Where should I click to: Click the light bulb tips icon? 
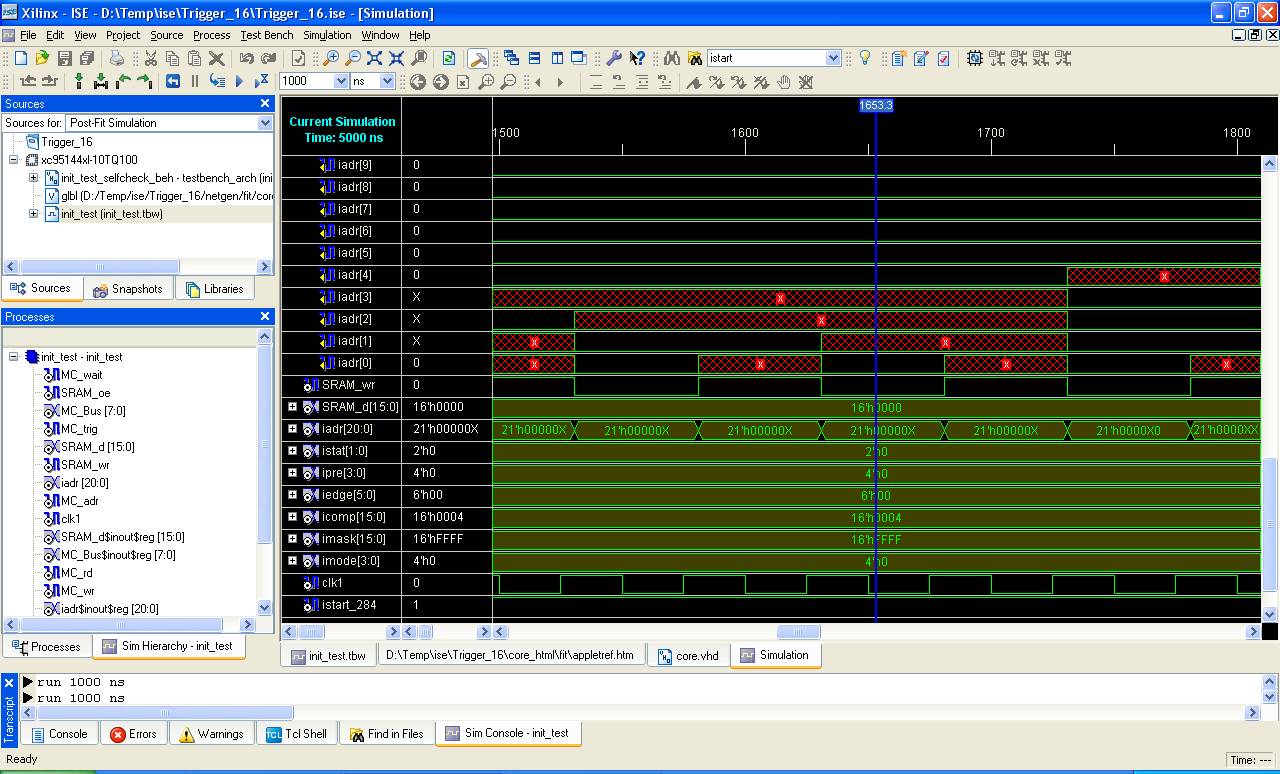866,58
